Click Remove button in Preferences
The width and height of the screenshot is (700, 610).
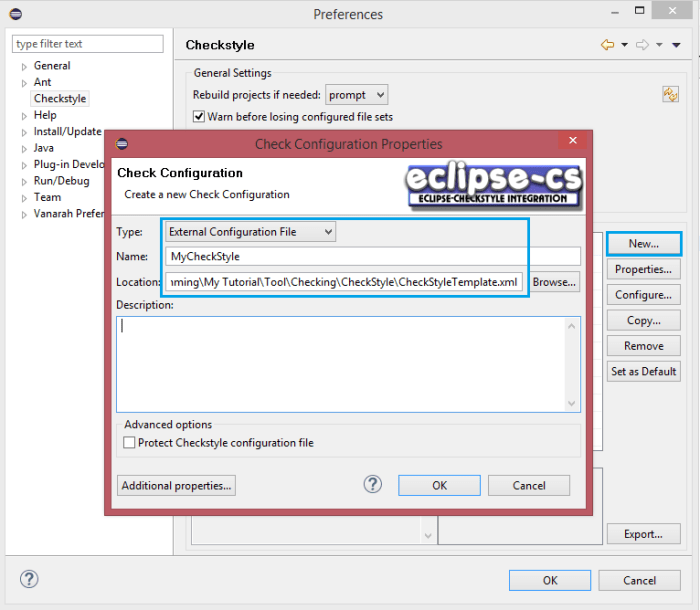644,346
